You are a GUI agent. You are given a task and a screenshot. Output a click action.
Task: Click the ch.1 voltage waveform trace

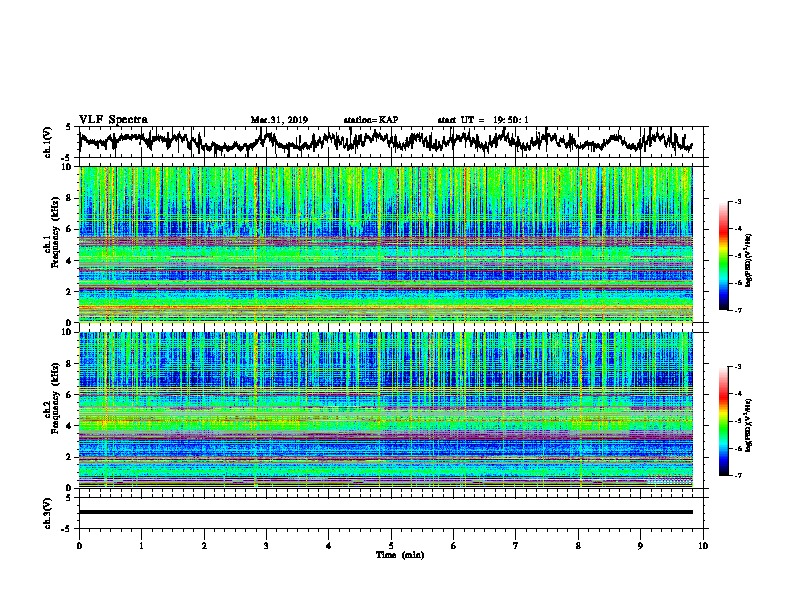coord(385,141)
